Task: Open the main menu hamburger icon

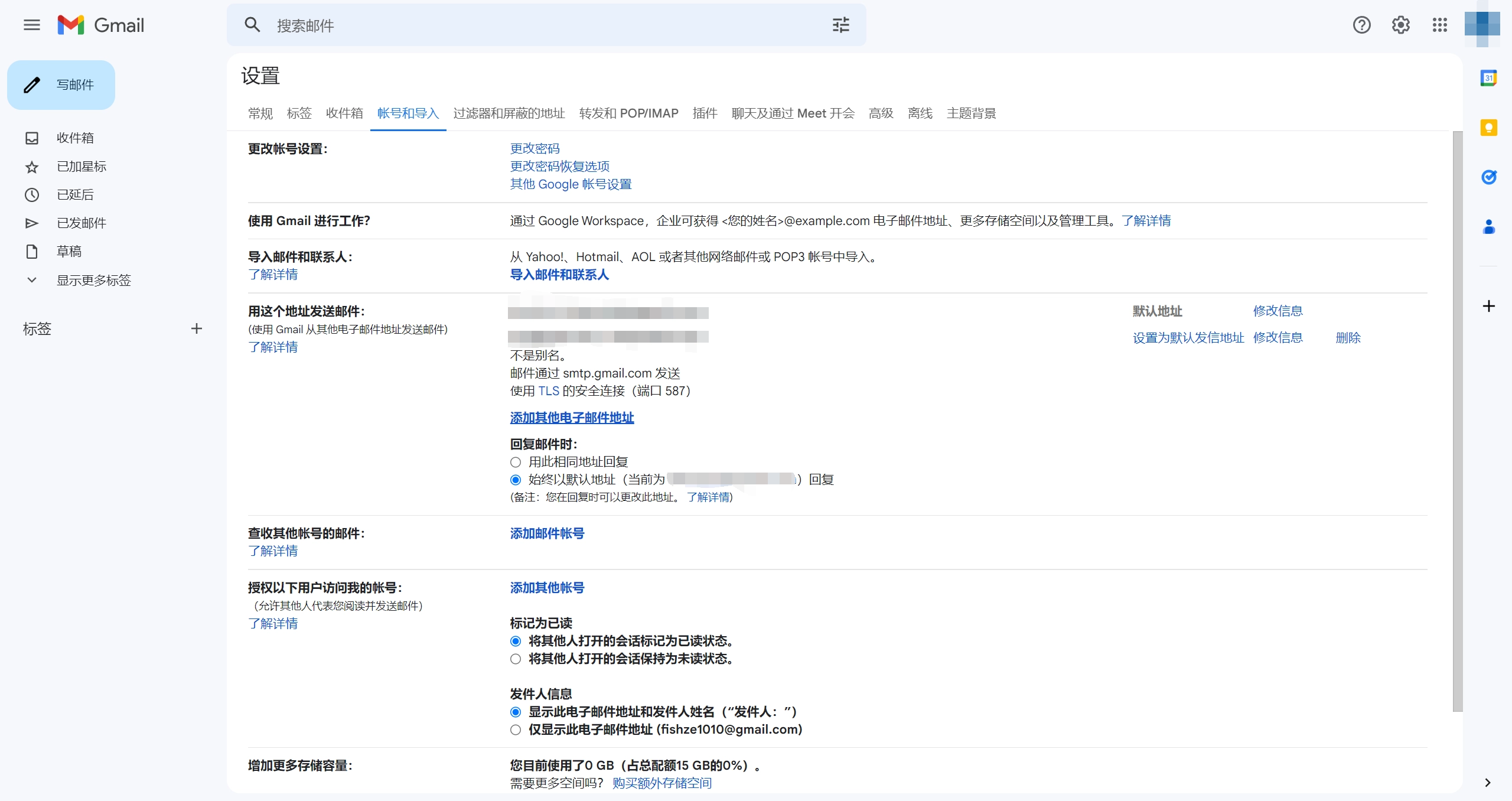Action: 32,25
